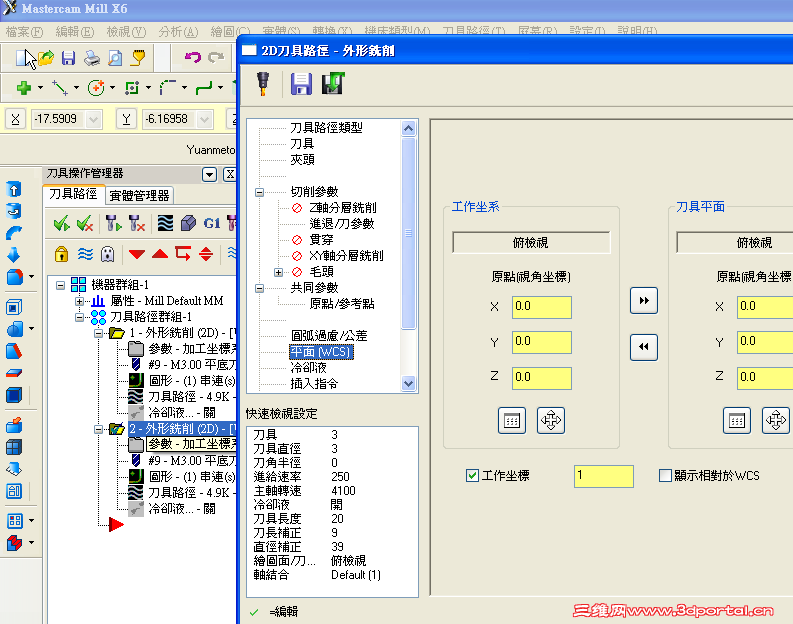Select 插入指令 in parameter tree
793x624 pixels.
pos(314,384)
